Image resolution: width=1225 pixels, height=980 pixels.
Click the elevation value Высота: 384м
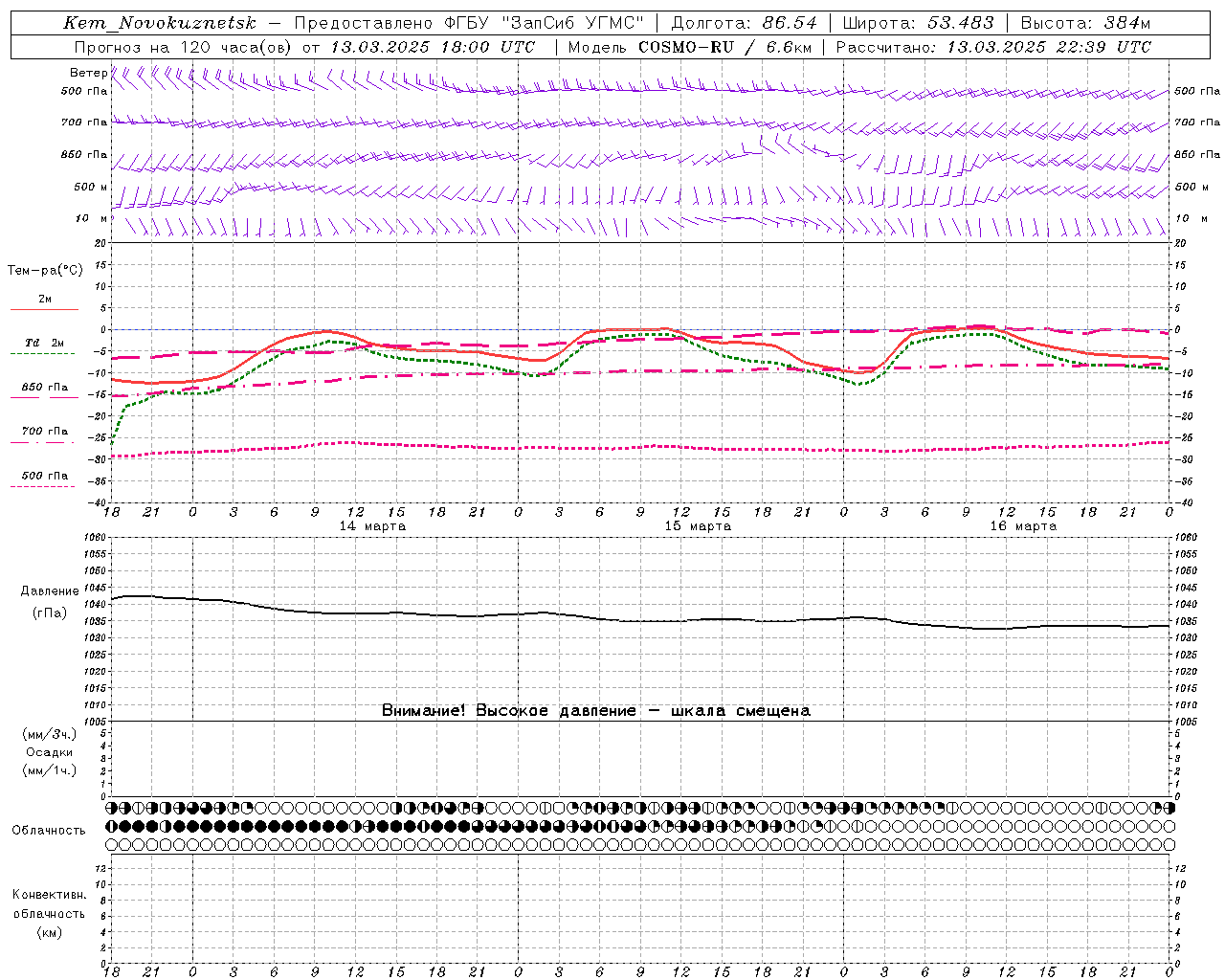tap(1085, 23)
